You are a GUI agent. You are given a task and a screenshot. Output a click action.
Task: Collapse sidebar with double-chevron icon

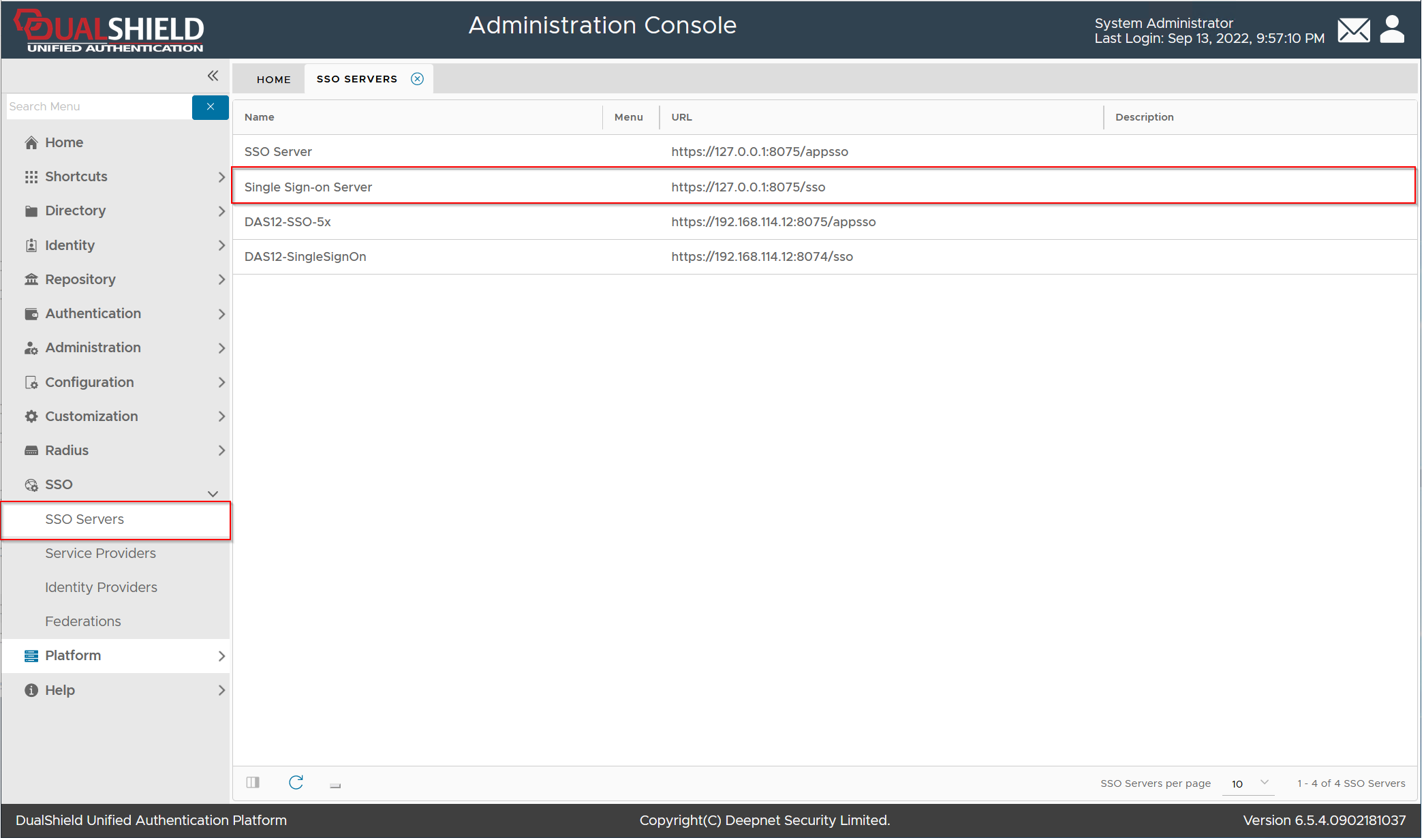pos(213,76)
